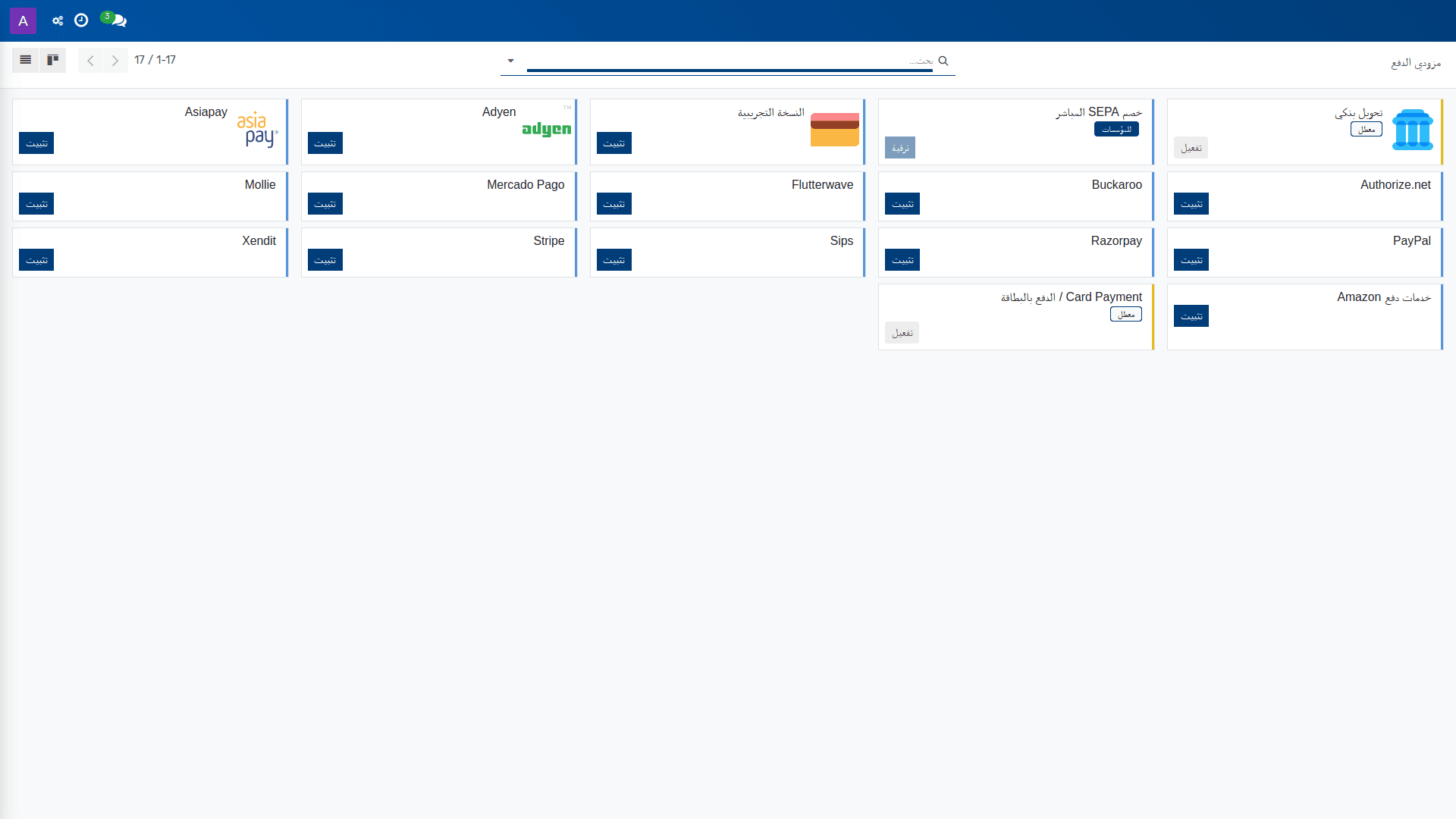Click ترقية on SEPA card
This screenshot has height=819, width=1456.
900,148
